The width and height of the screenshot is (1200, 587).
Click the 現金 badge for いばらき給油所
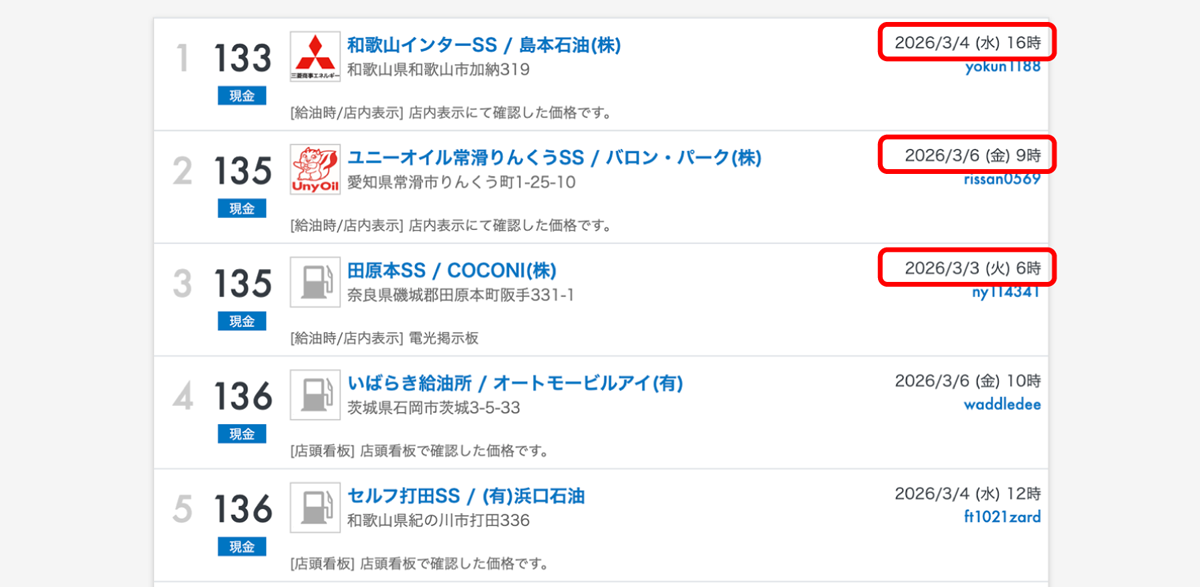pos(242,435)
